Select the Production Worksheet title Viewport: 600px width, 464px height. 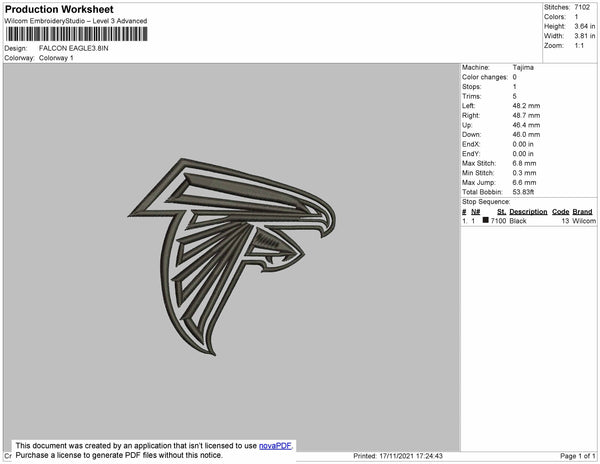point(59,10)
